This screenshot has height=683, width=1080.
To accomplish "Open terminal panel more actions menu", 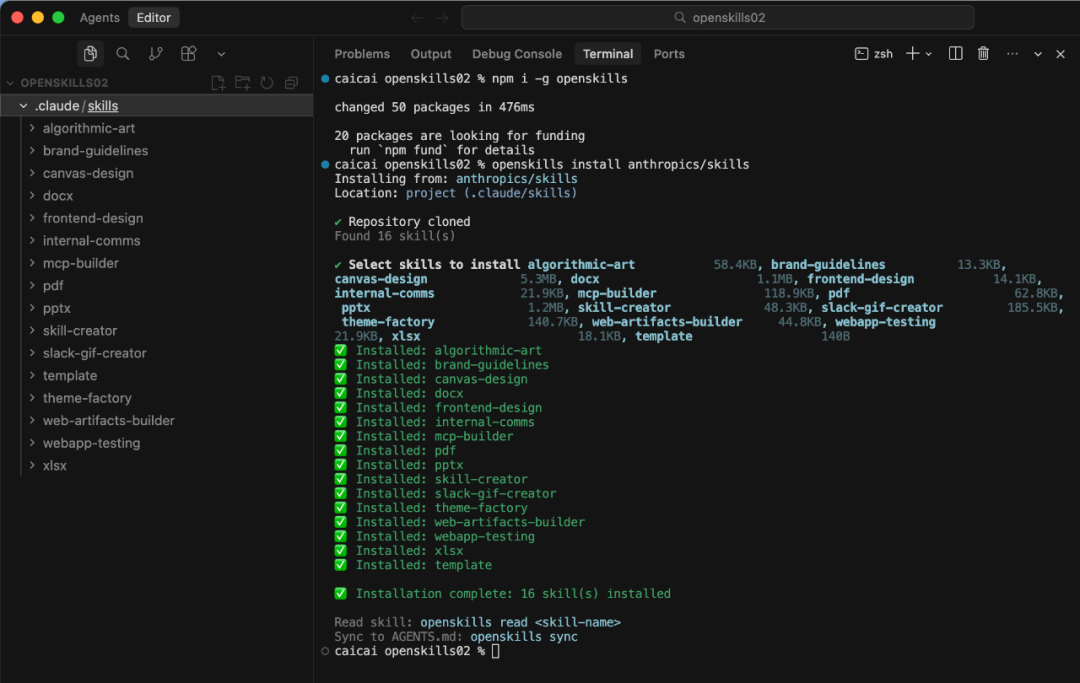I will [x=1012, y=54].
